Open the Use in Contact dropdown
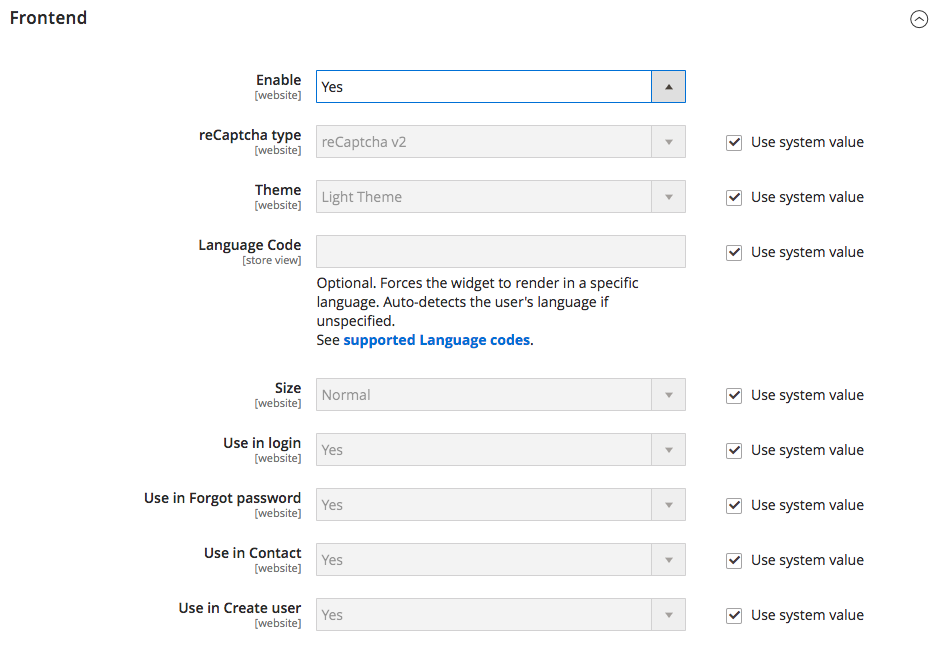 668,559
